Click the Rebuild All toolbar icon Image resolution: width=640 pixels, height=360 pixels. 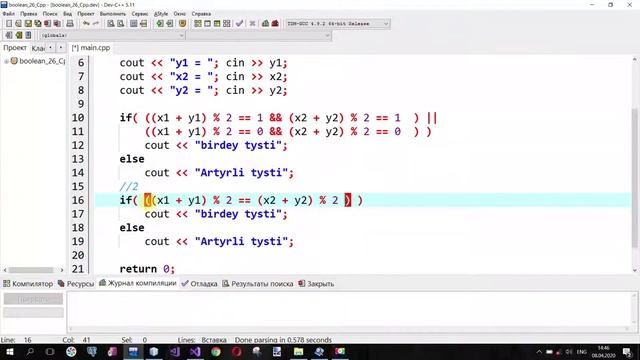pos(227,24)
